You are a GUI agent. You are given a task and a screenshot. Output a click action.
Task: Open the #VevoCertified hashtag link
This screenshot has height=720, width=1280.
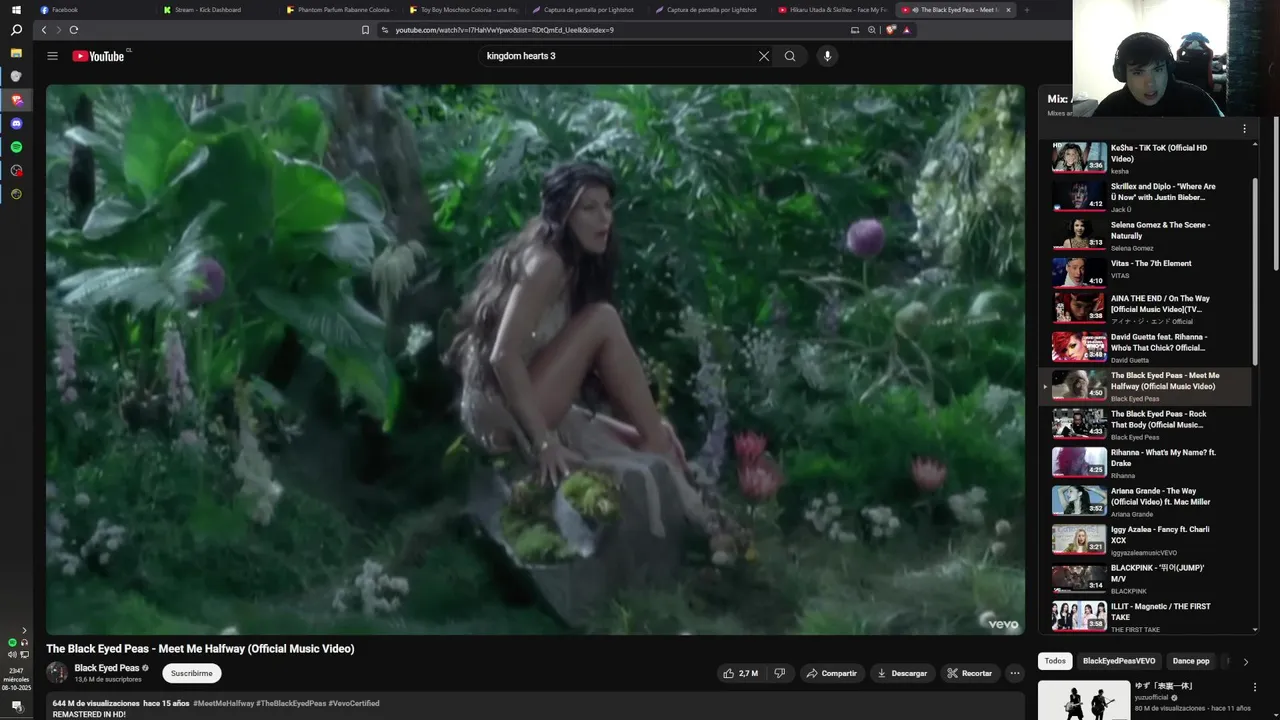[354, 703]
